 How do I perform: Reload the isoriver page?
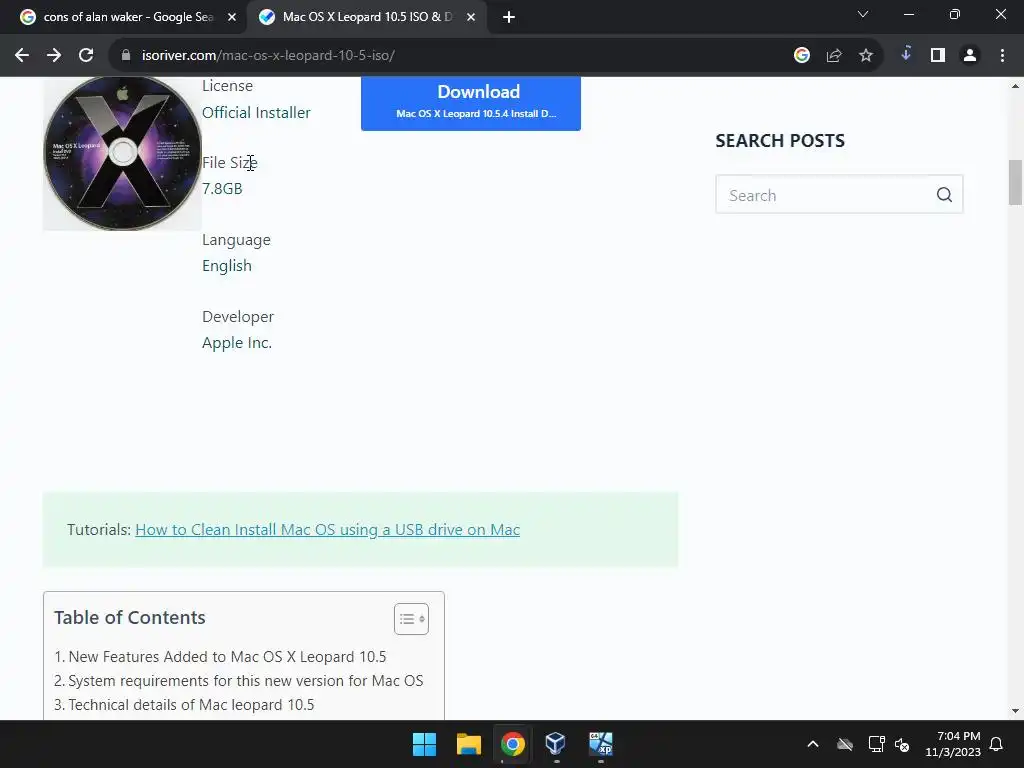(x=86, y=56)
